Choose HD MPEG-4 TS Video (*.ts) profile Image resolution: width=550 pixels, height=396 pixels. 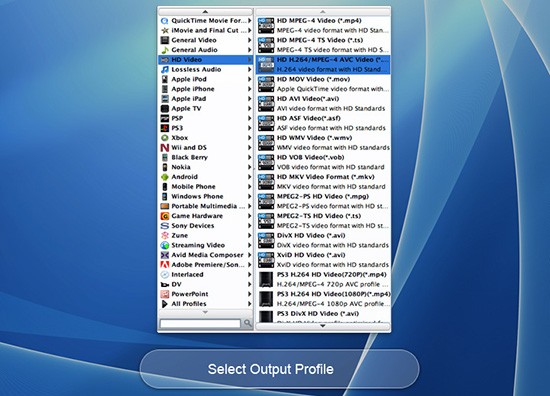point(323,45)
